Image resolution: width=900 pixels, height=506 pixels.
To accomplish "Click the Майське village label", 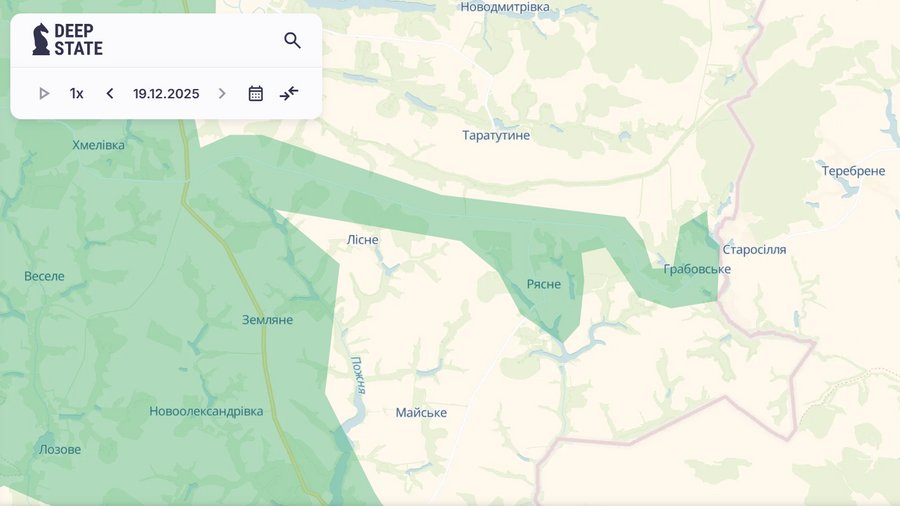I will point(421,413).
